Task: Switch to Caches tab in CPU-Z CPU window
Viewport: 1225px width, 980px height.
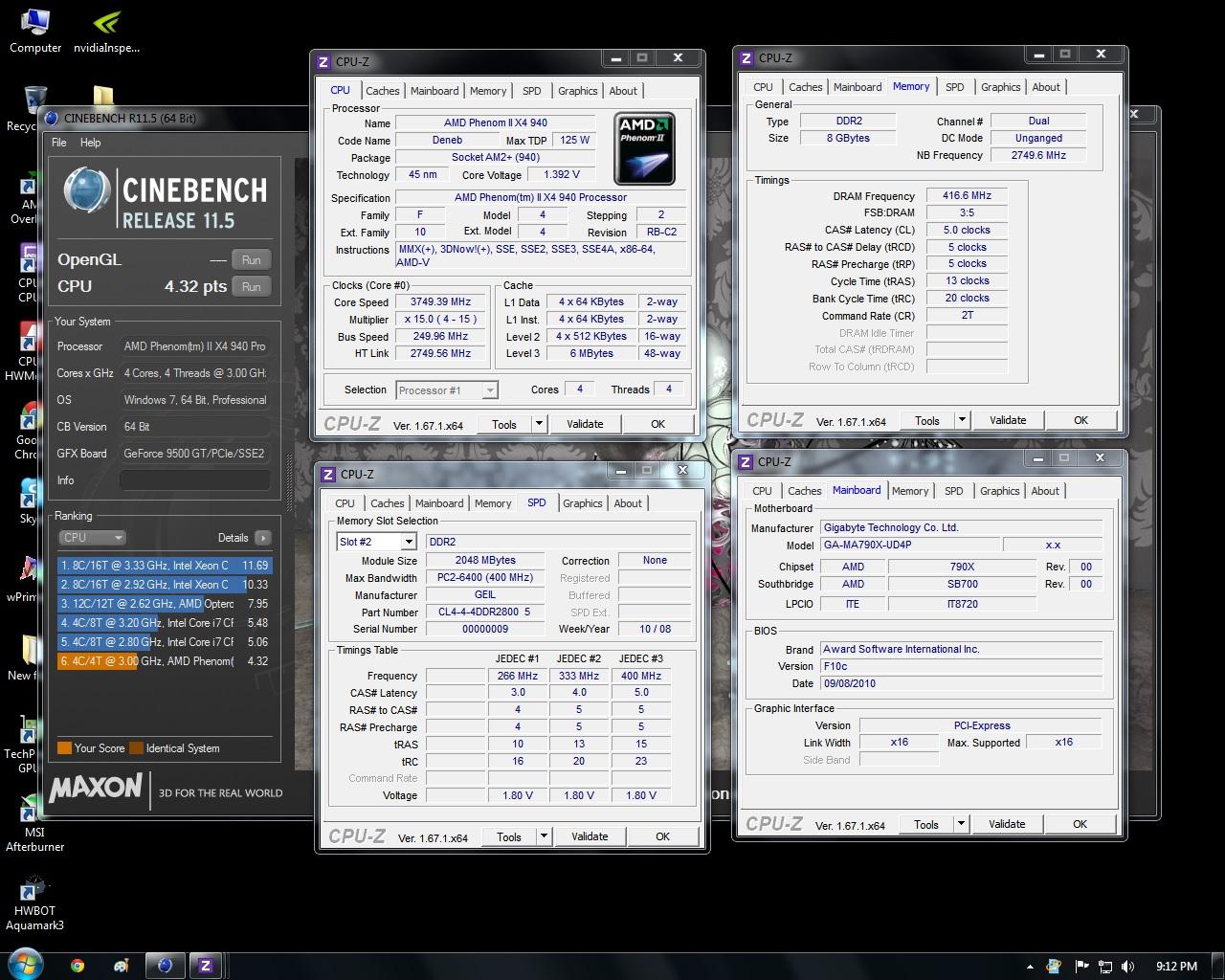Action: (x=383, y=91)
